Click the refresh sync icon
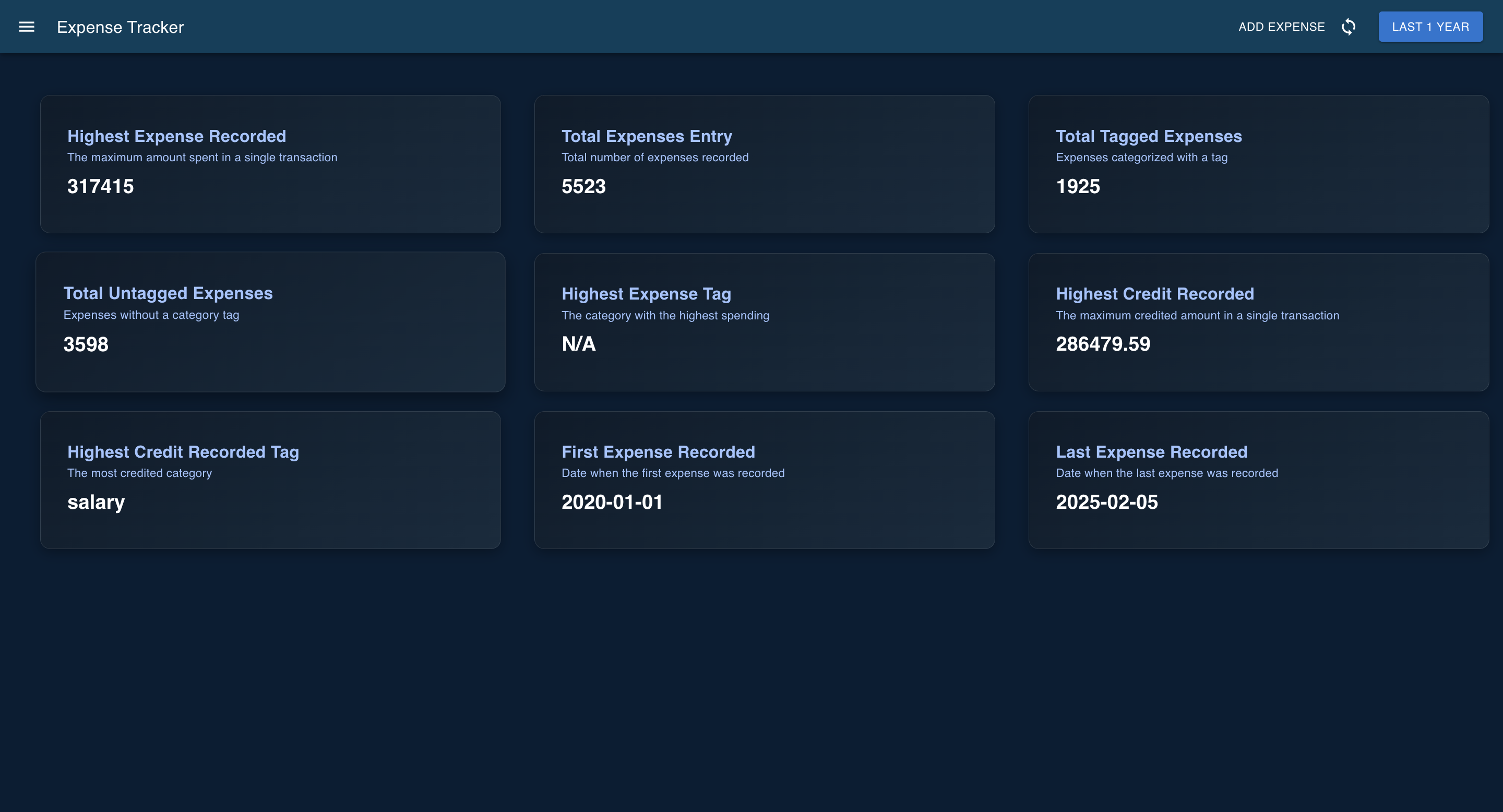This screenshot has height=812, width=1503. 1349,27
